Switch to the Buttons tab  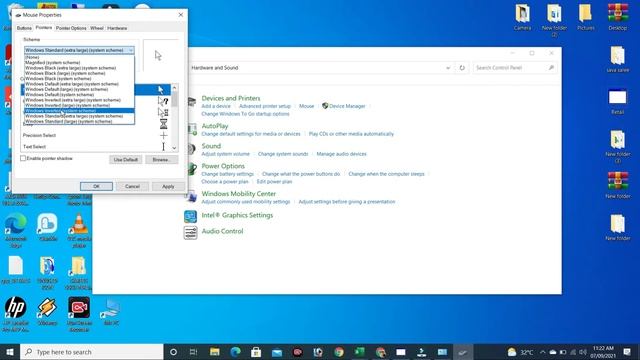tap(24, 28)
